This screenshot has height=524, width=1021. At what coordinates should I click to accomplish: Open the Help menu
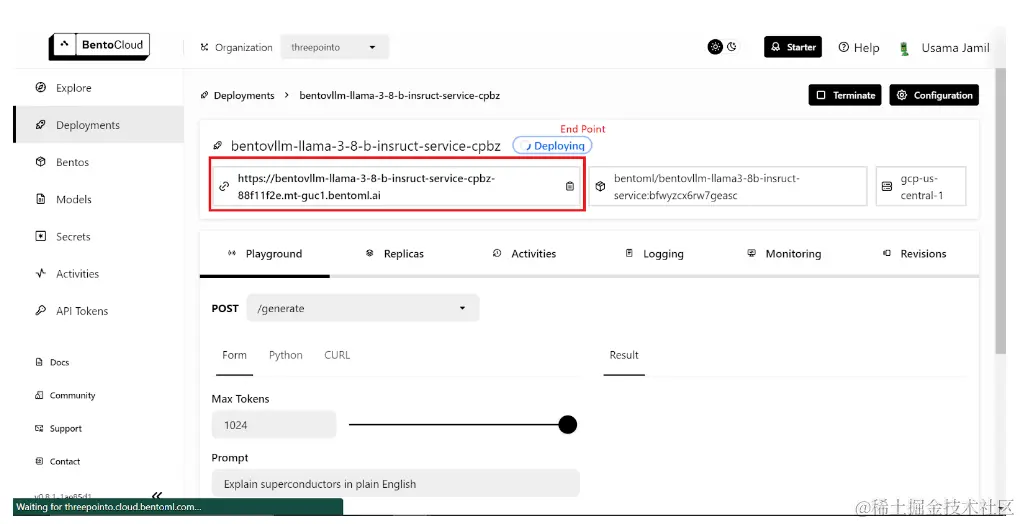click(x=859, y=48)
